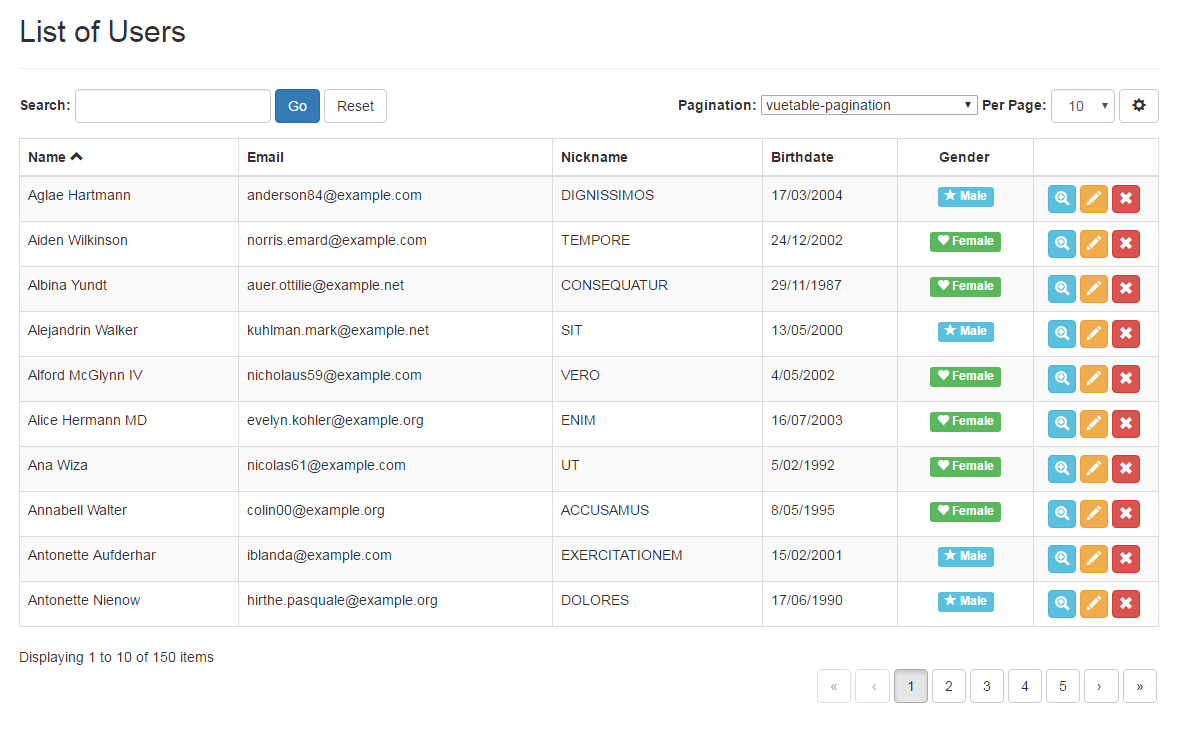Click inside the Search input field
This screenshot has width=1184, height=729.
tap(172, 105)
